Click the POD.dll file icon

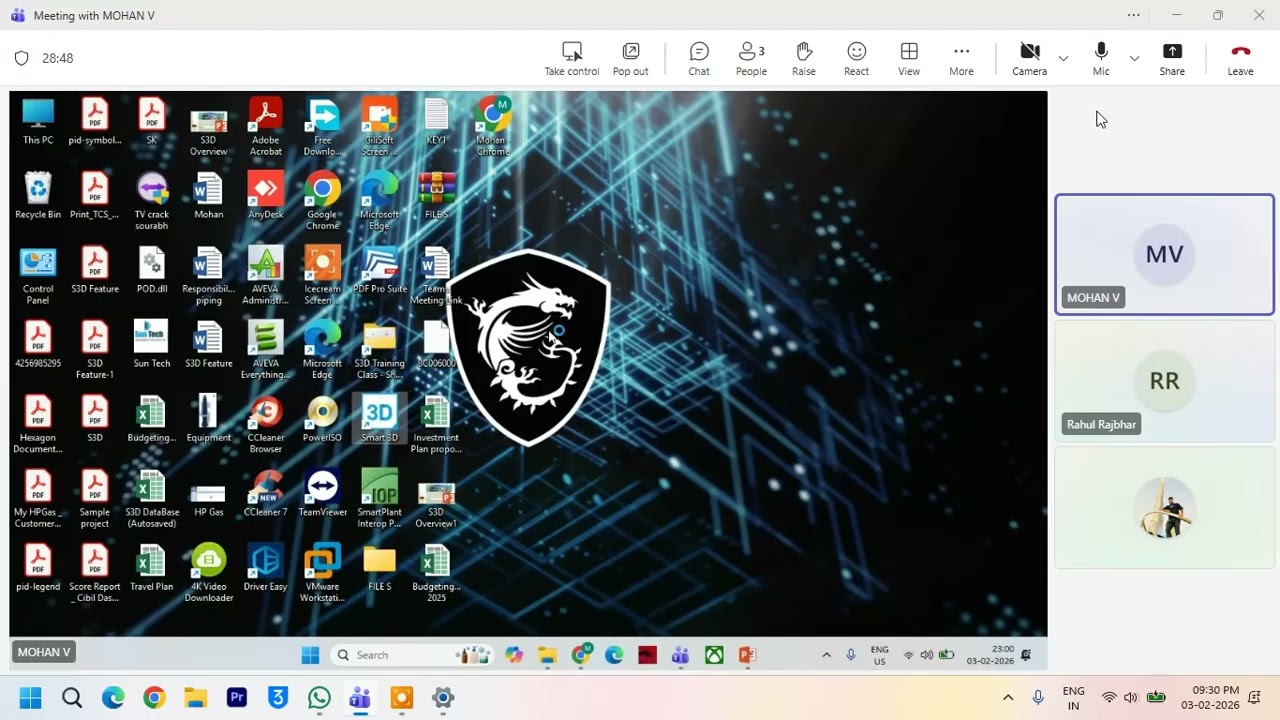(x=152, y=270)
